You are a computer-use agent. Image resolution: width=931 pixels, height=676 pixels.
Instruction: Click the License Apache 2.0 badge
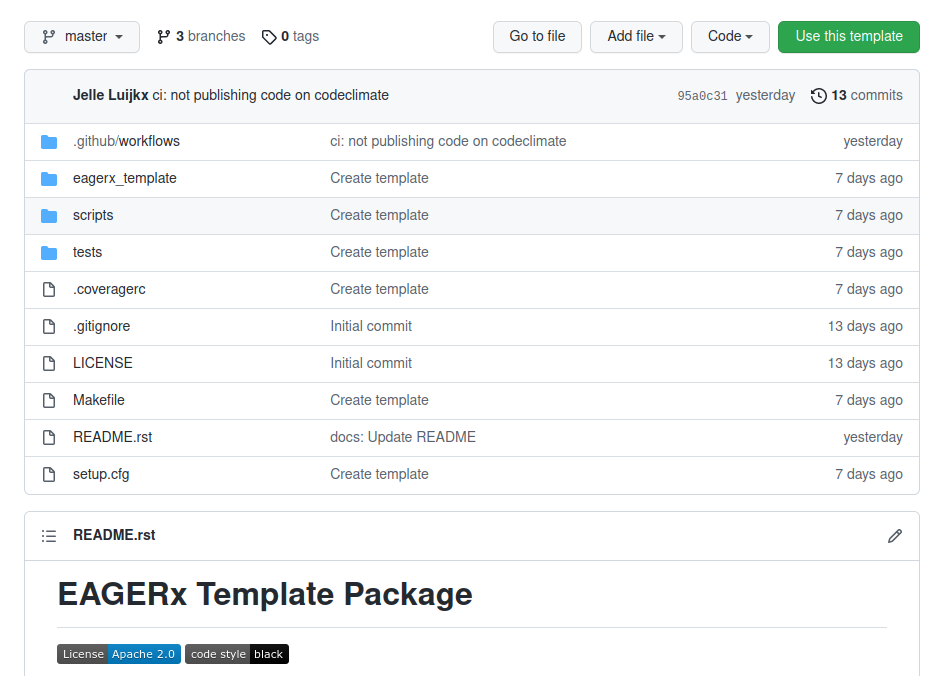(x=119, y=654)
